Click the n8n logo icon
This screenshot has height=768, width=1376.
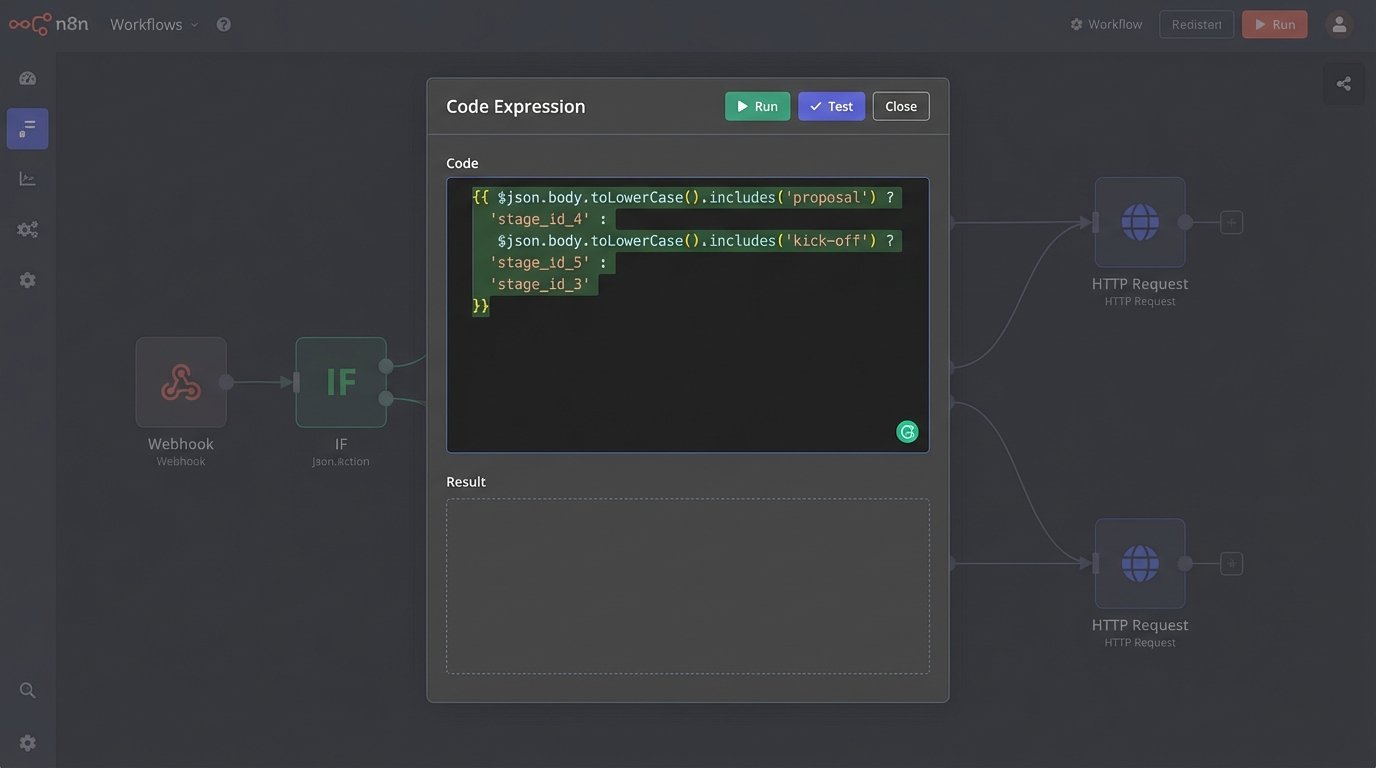pyautogui.click(x=29, y=24)
